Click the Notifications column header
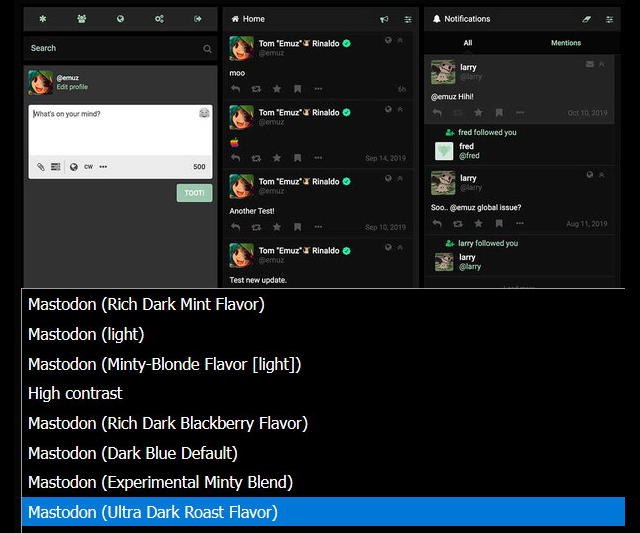This screenshot has height=533, width=640. 461,19
